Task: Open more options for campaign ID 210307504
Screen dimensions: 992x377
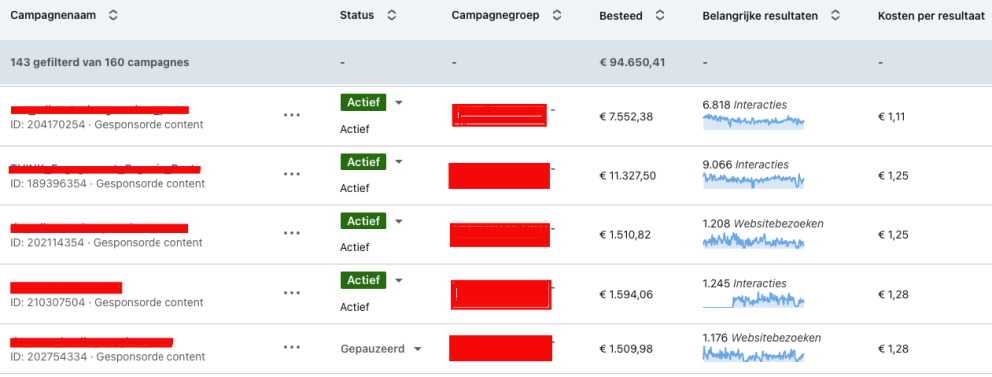Action: pyautogui.click(x=292, y=292)
